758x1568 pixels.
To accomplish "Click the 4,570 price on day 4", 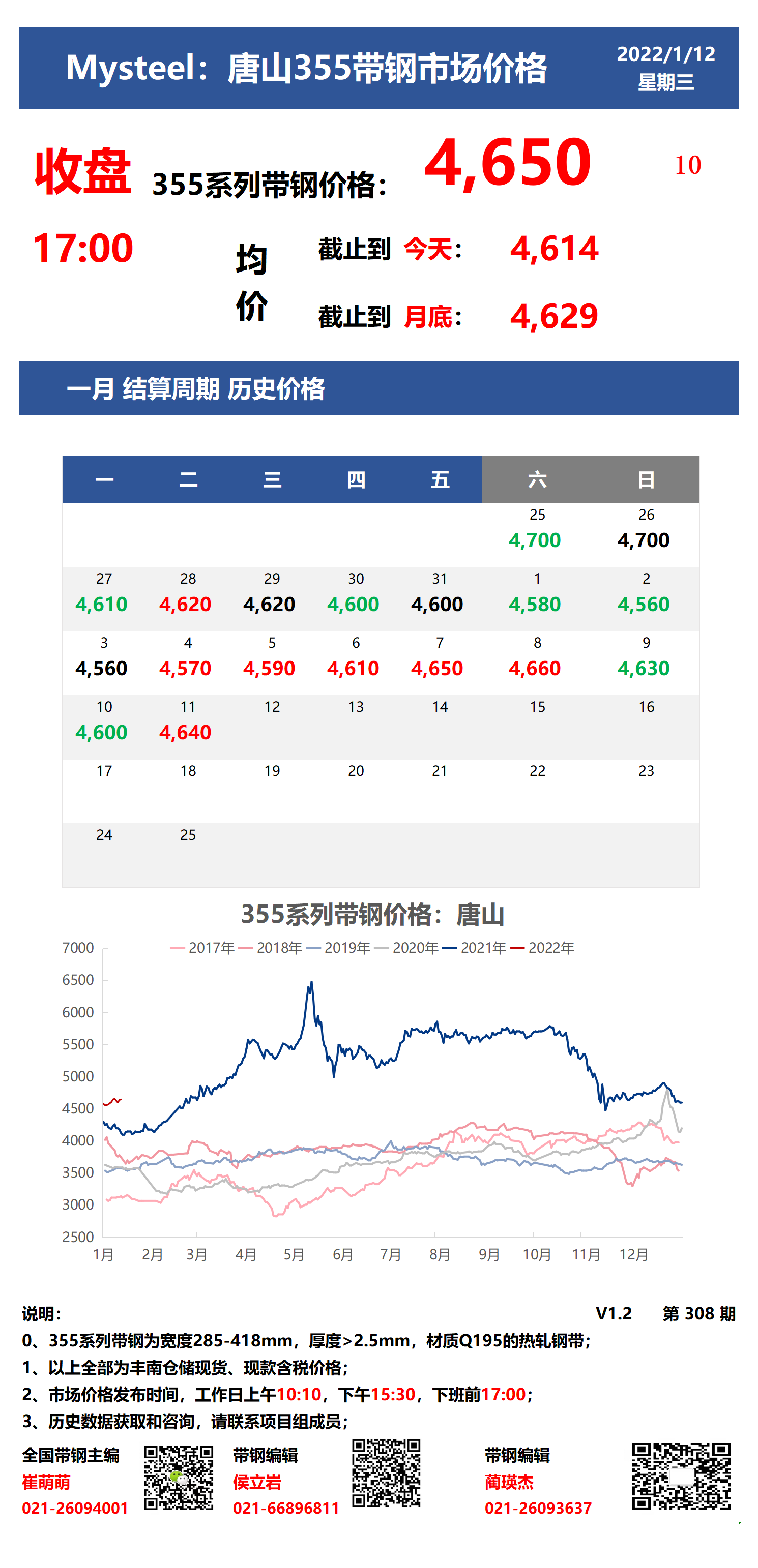I will coord(185,669).
